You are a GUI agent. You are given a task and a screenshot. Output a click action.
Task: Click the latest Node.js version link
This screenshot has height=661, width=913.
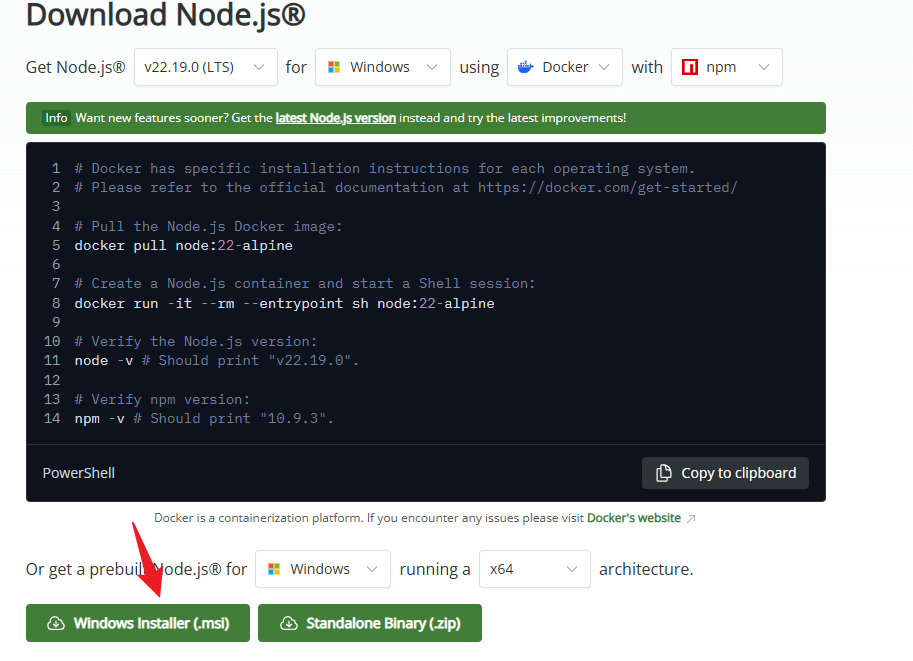point(335,118)
